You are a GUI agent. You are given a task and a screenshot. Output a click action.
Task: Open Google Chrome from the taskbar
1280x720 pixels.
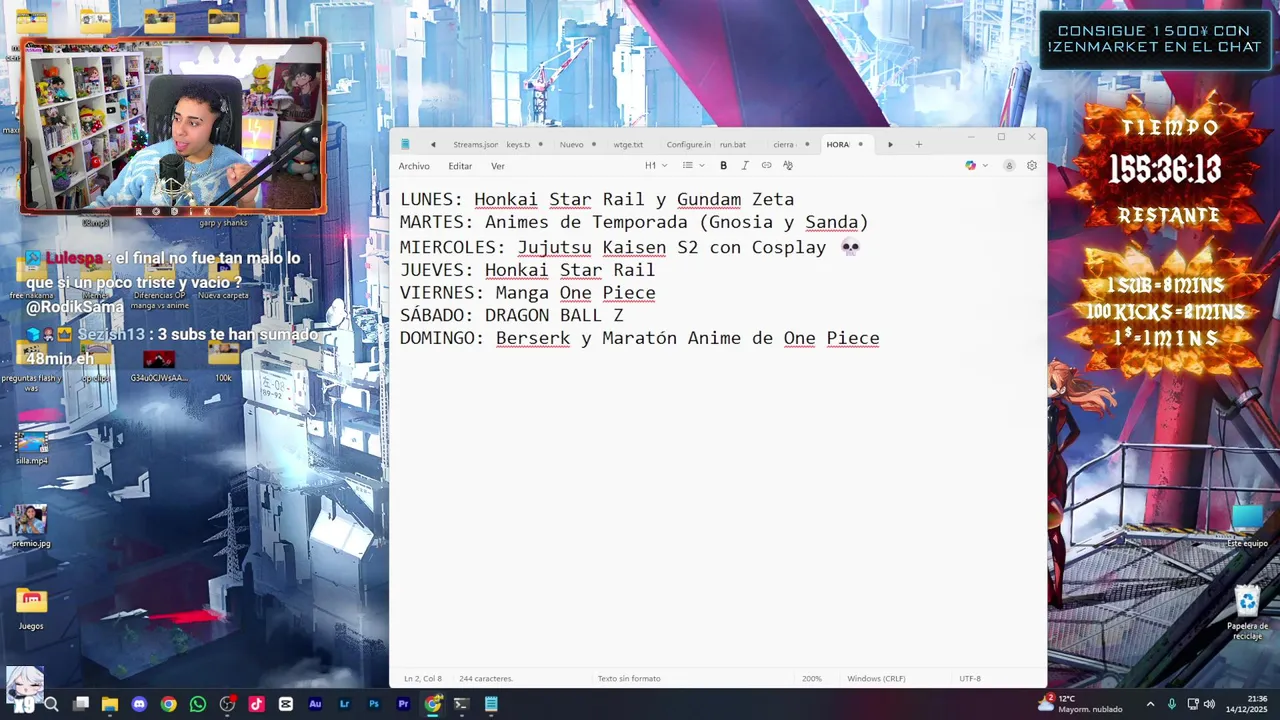click(169, 704)
